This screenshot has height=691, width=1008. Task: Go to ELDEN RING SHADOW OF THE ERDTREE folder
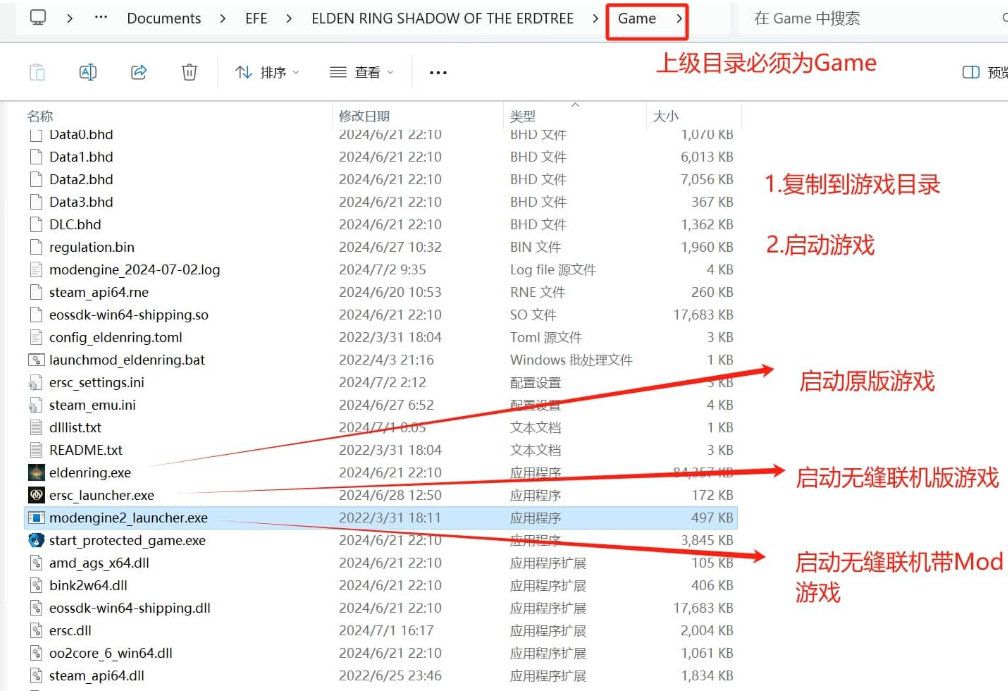[443, 18]
